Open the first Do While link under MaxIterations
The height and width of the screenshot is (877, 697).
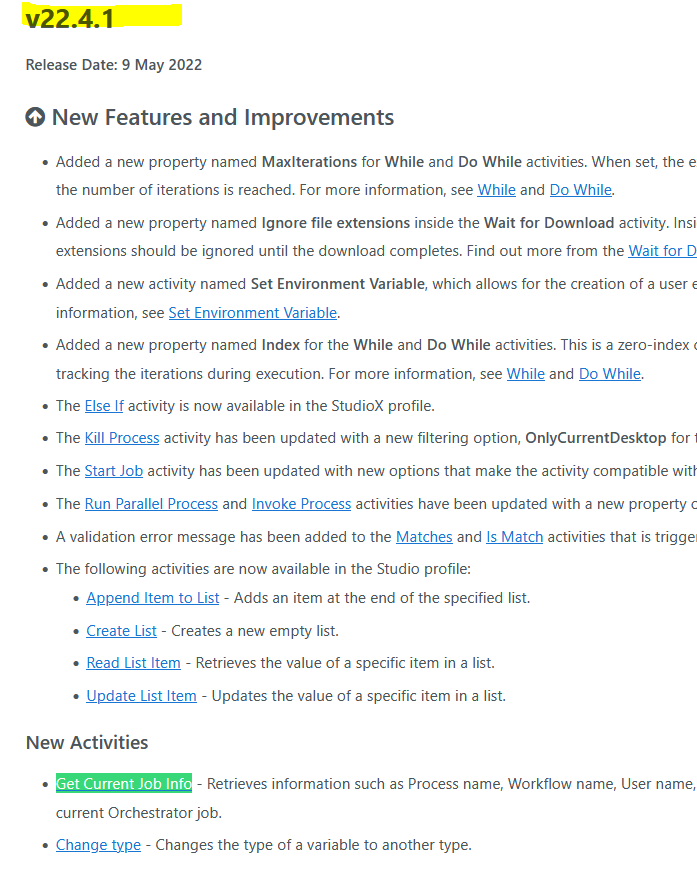tap(581, 190)
